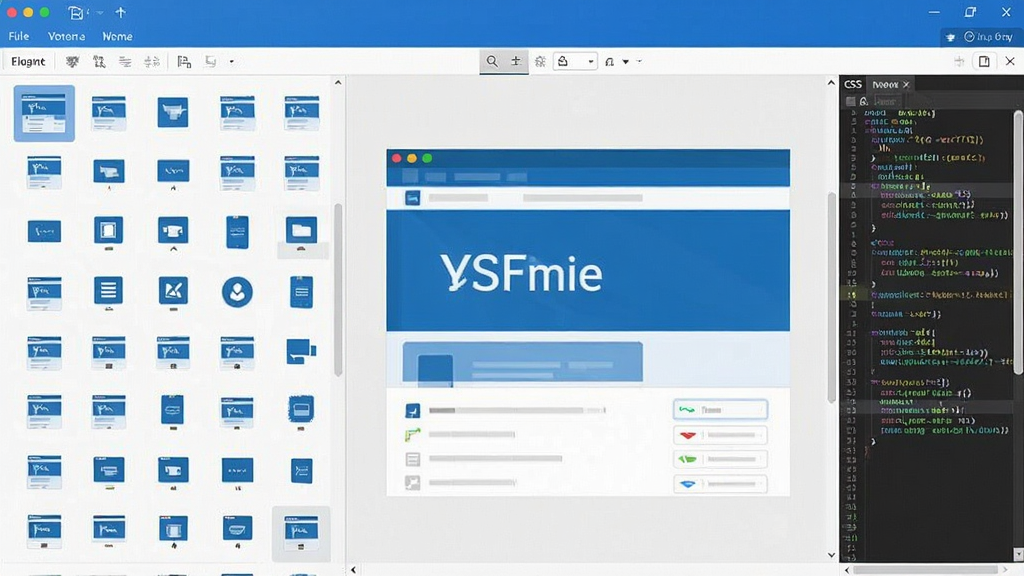
Task: Click the Elognt toolbar button
Action: [28, 61]
